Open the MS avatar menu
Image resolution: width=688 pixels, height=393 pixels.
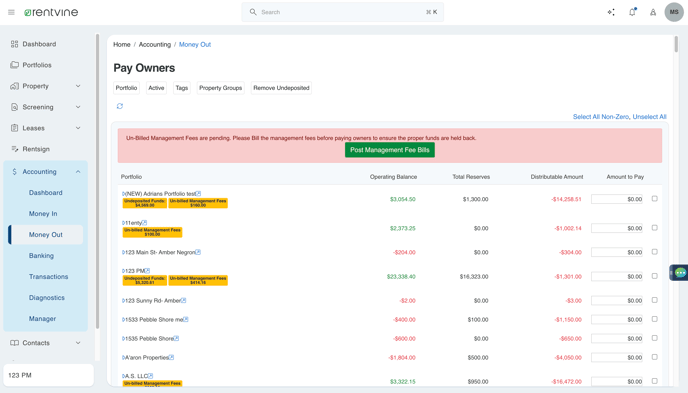[674, 12]
